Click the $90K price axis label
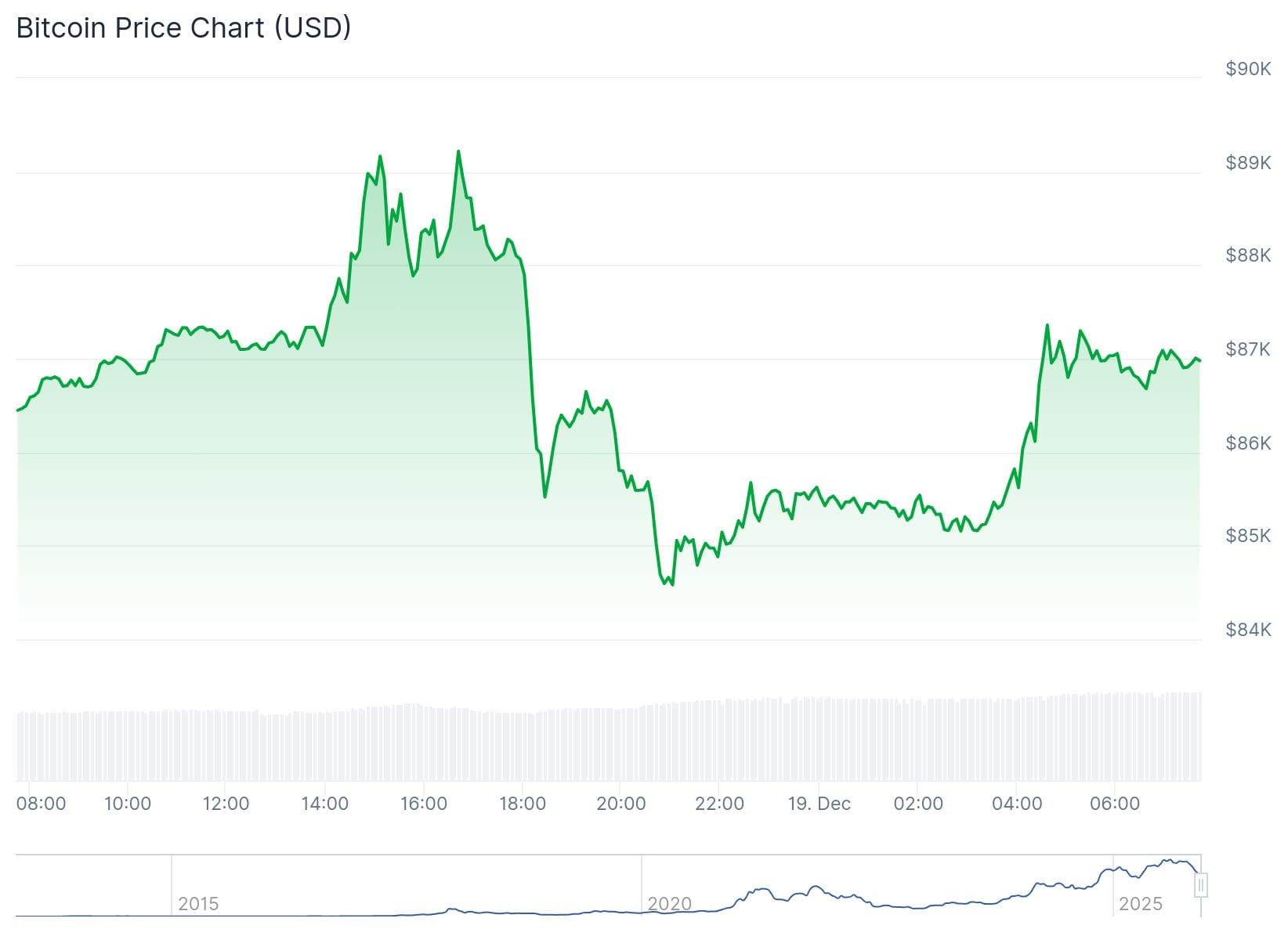This screenshot has width=1288, height=940. tap(1248, 69)
